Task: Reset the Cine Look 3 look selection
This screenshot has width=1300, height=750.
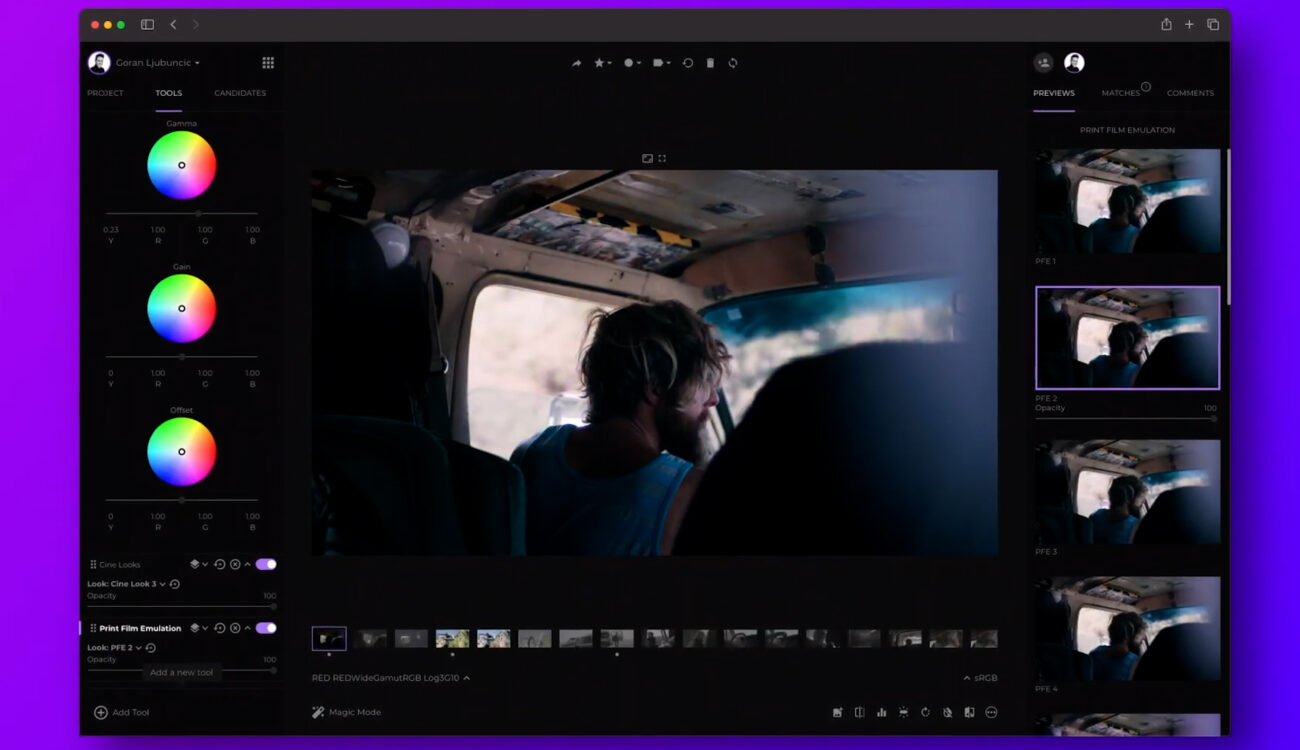Action: tap(175, 584)
